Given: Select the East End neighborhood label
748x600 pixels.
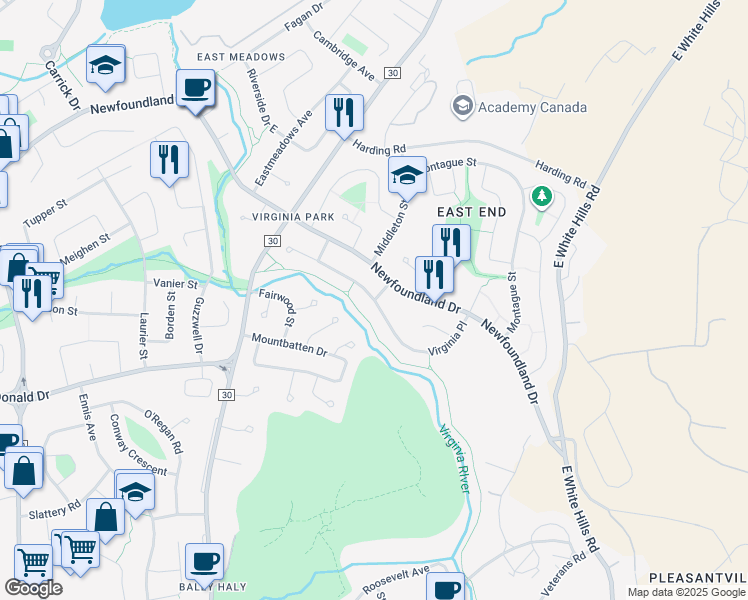Looking at the screenshot, I should (472, 212).
